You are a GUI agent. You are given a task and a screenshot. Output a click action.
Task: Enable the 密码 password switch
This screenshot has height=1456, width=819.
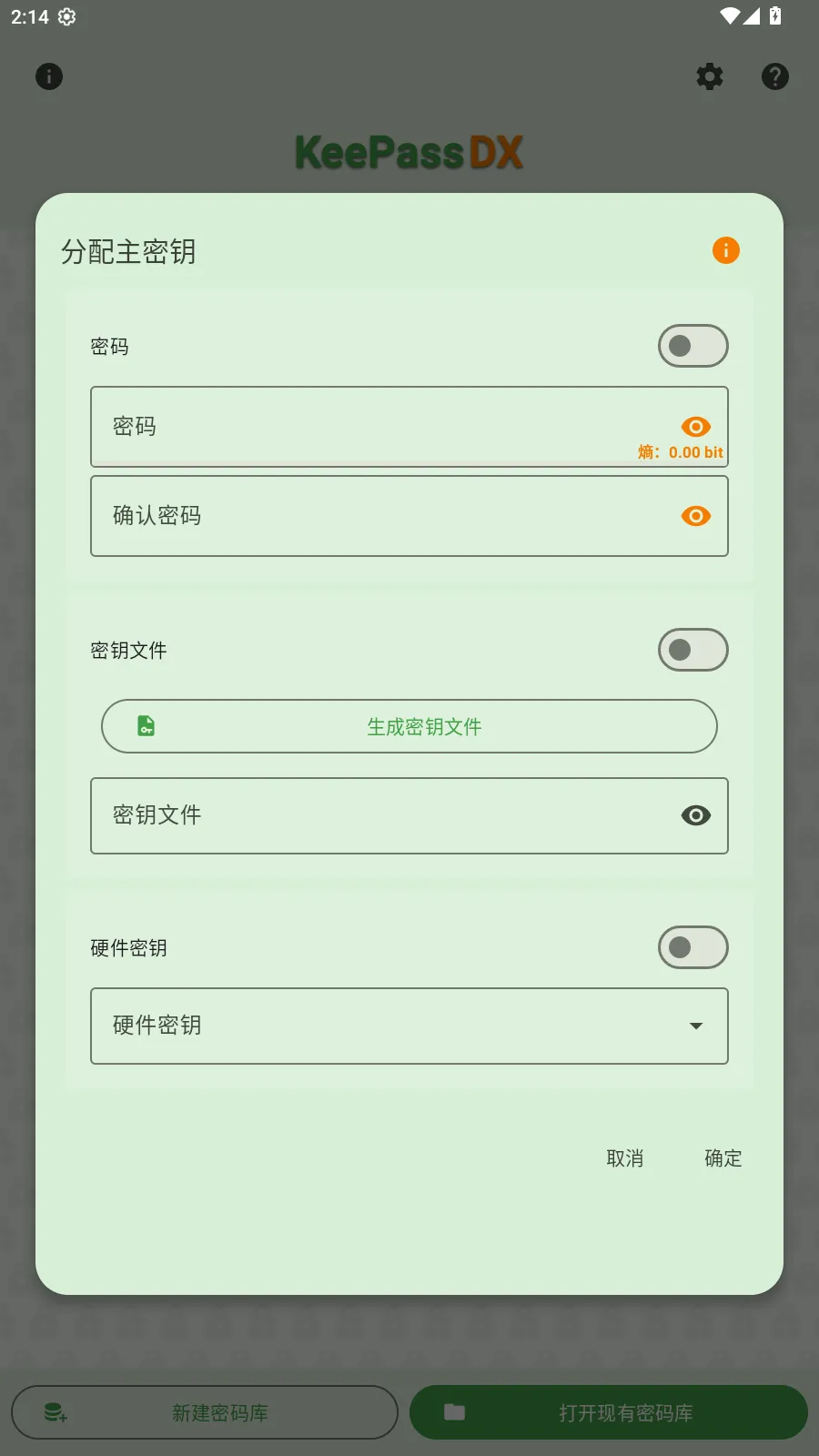point(693,346)
